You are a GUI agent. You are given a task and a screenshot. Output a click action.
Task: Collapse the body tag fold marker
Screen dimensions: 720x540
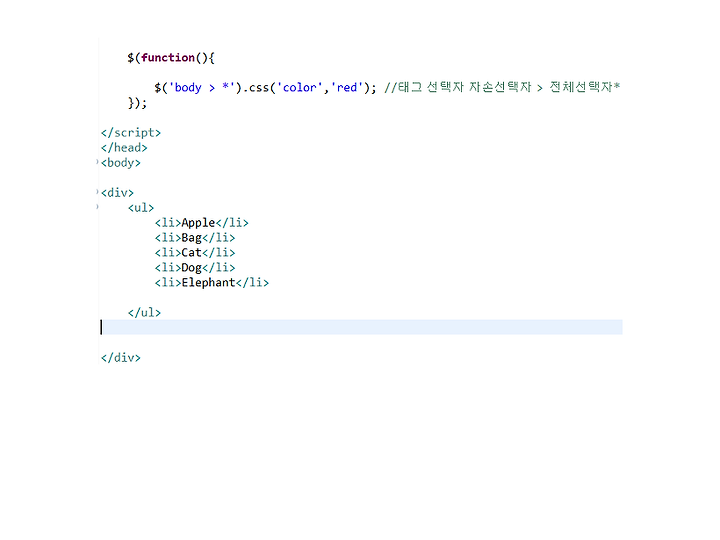click(97, 162)
